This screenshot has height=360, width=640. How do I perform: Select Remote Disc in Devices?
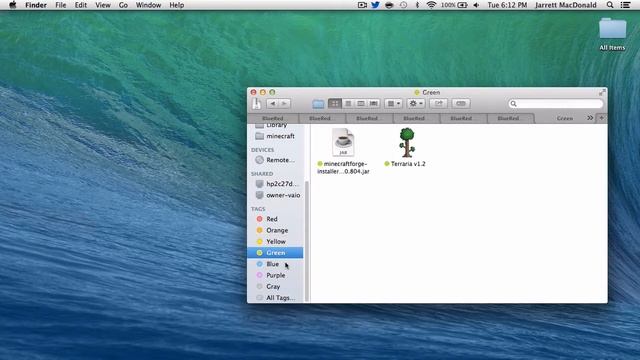(276, 160)
